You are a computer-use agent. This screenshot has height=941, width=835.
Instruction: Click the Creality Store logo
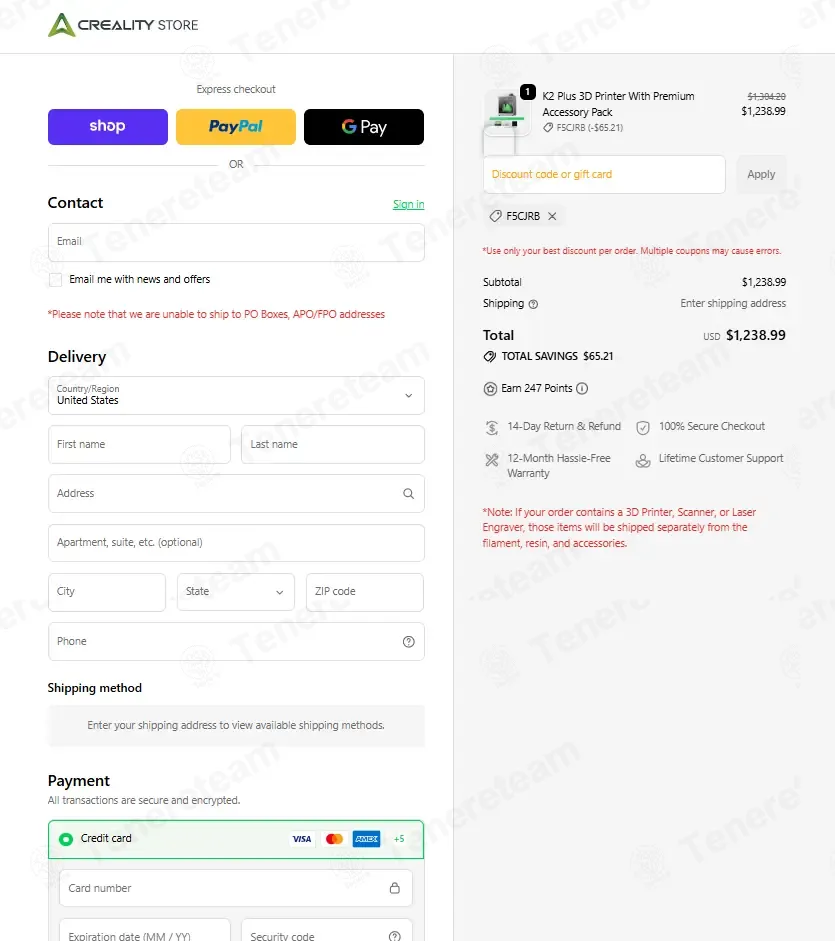point(123,25)
